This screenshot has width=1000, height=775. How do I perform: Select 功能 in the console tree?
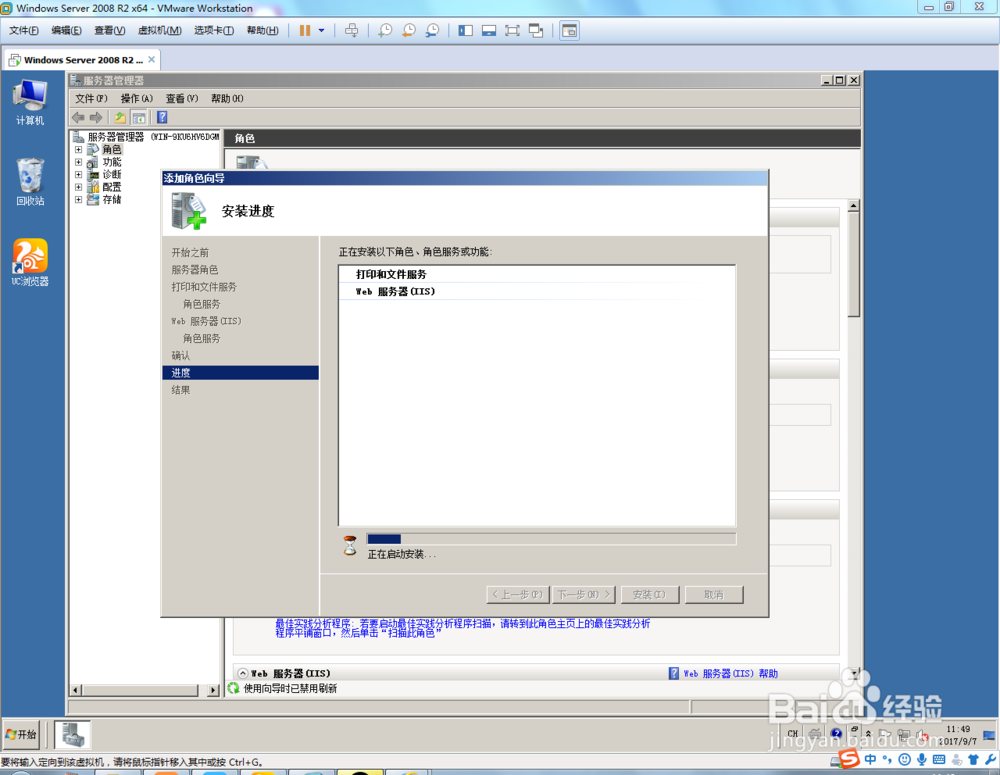tap(112, 162)
